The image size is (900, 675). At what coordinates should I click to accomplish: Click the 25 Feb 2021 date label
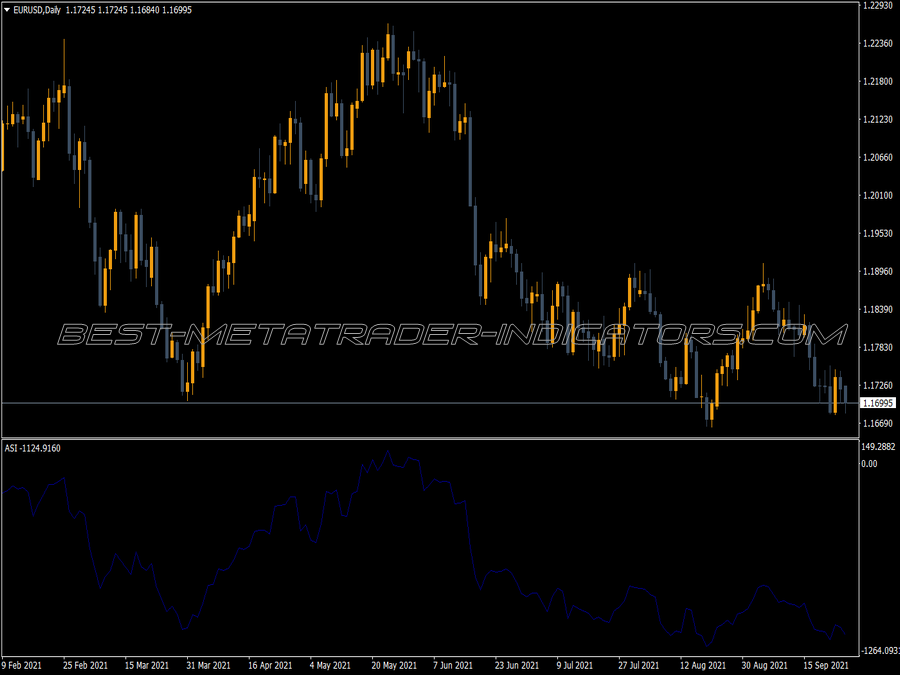[x=85, y=666]
